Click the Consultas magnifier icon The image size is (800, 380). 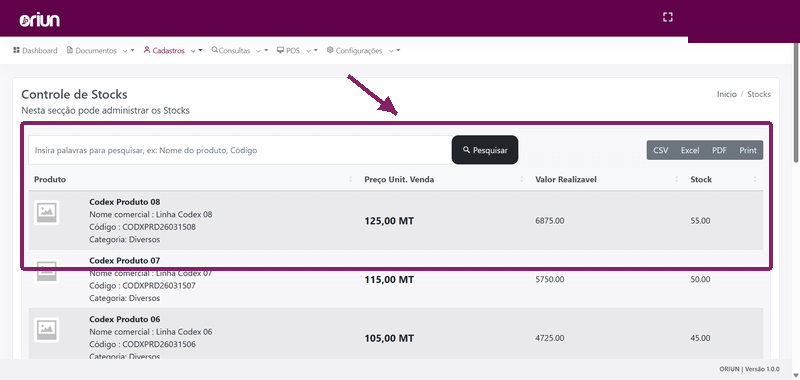[214, 50]
